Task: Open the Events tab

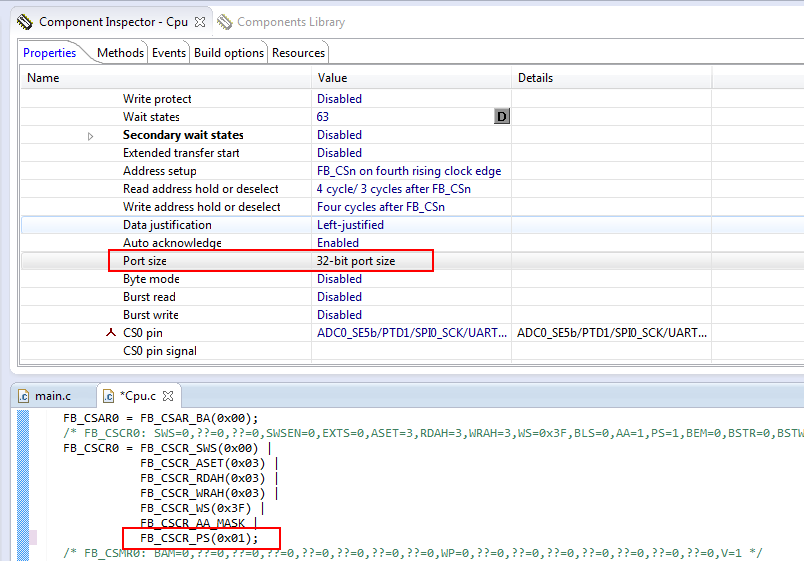Action: pyautogui.click(x=169, y=53)
